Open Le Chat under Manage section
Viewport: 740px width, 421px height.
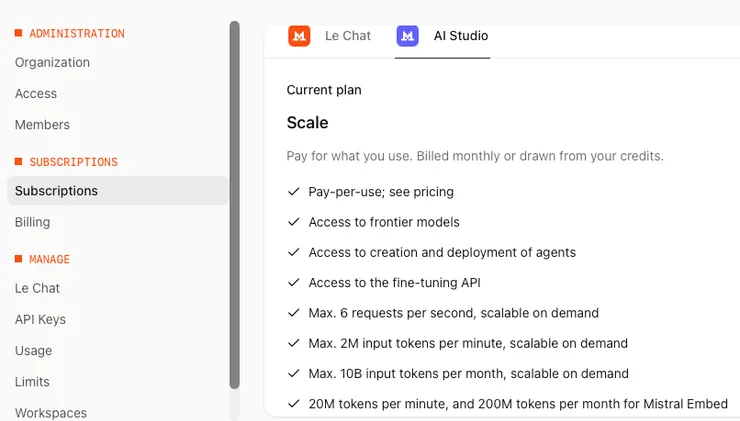(x=37, y=288)
